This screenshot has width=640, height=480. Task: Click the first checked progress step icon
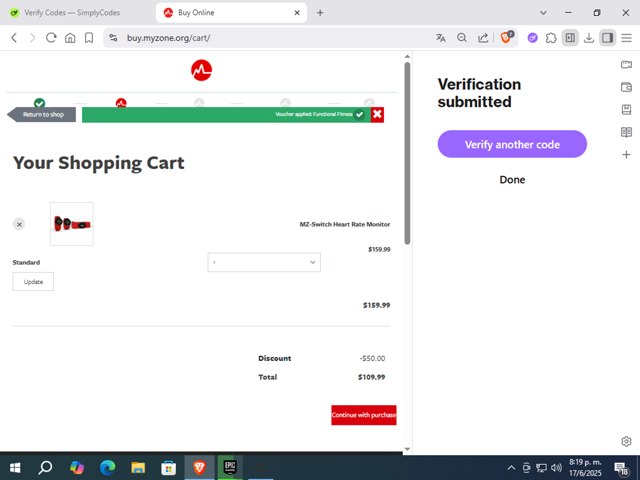pos(40,102)
